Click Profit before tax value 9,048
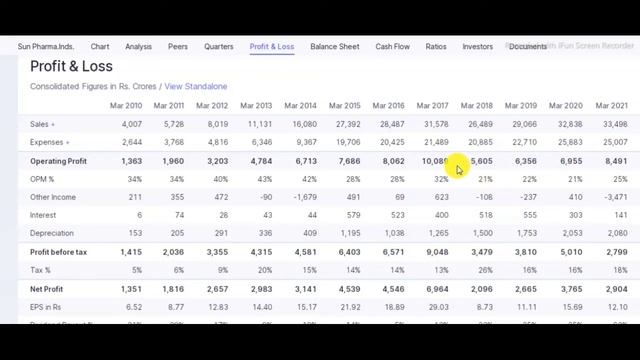The height and width of the screenshot is (360, 640). tap(437, 252)
